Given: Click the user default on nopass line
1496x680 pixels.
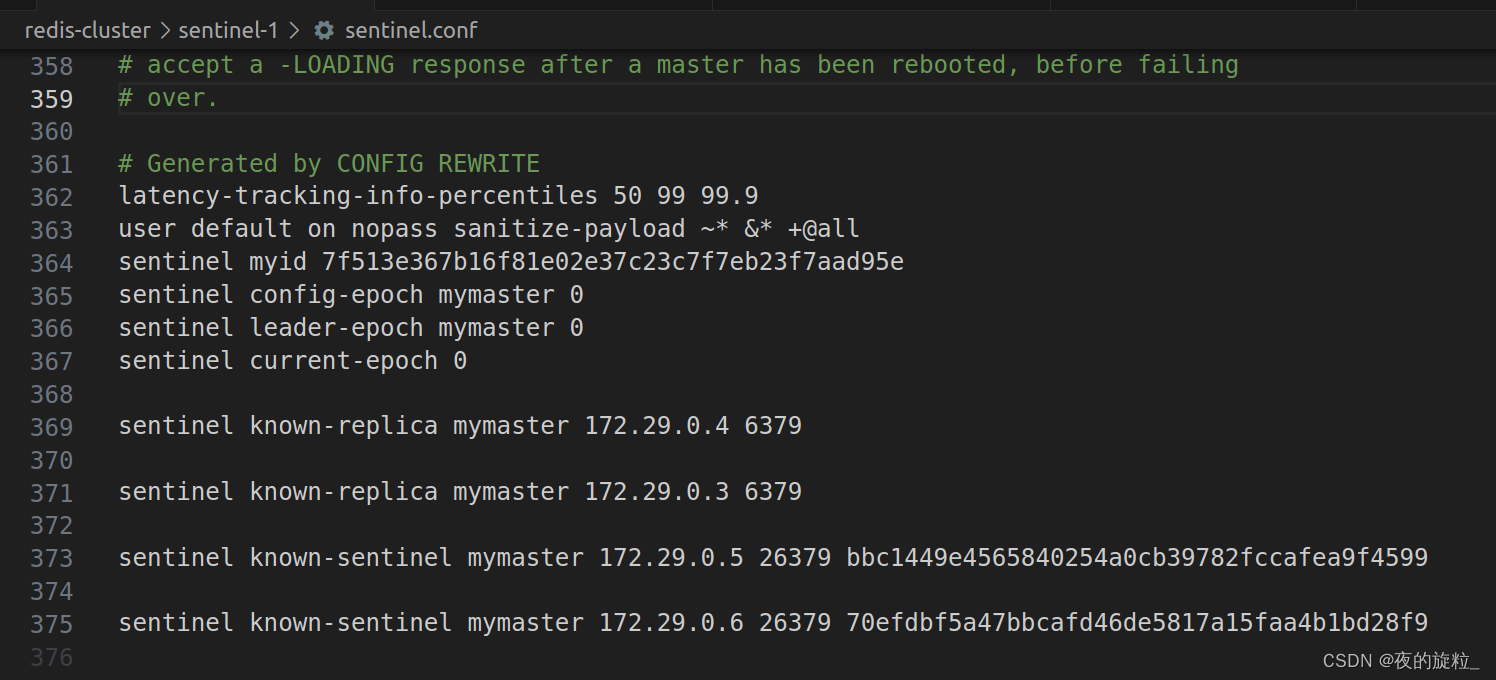Looking at the screenshot, I should [488, 228].
